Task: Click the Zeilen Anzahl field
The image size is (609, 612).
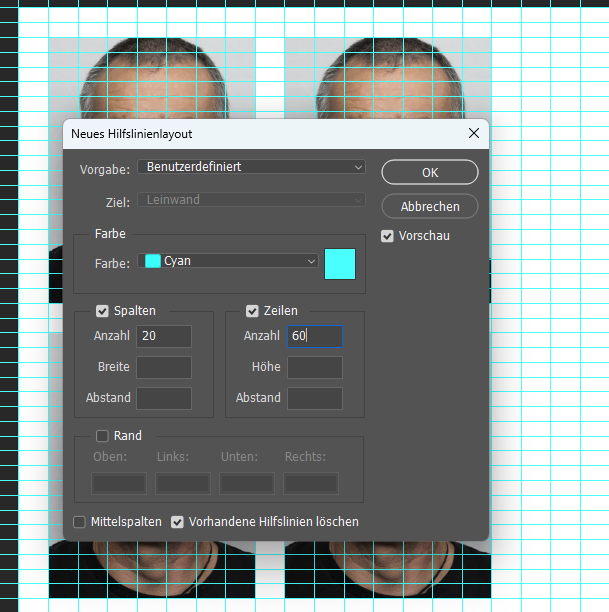Action: [315, 336]
